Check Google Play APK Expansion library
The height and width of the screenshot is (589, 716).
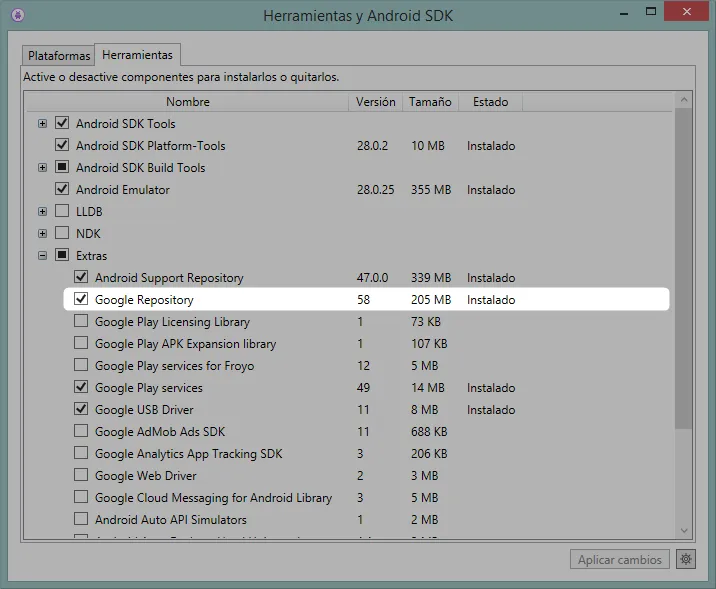81,343
